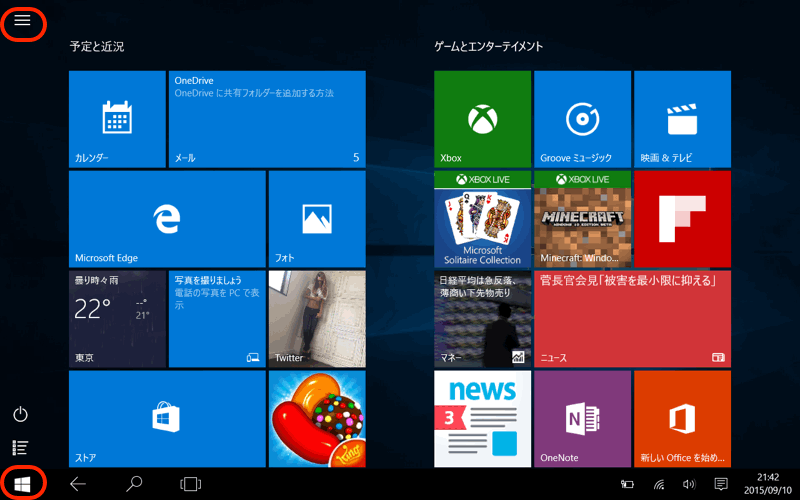Adjust volume via speaker tray icon
800x500 pixels.
[689, 484]
